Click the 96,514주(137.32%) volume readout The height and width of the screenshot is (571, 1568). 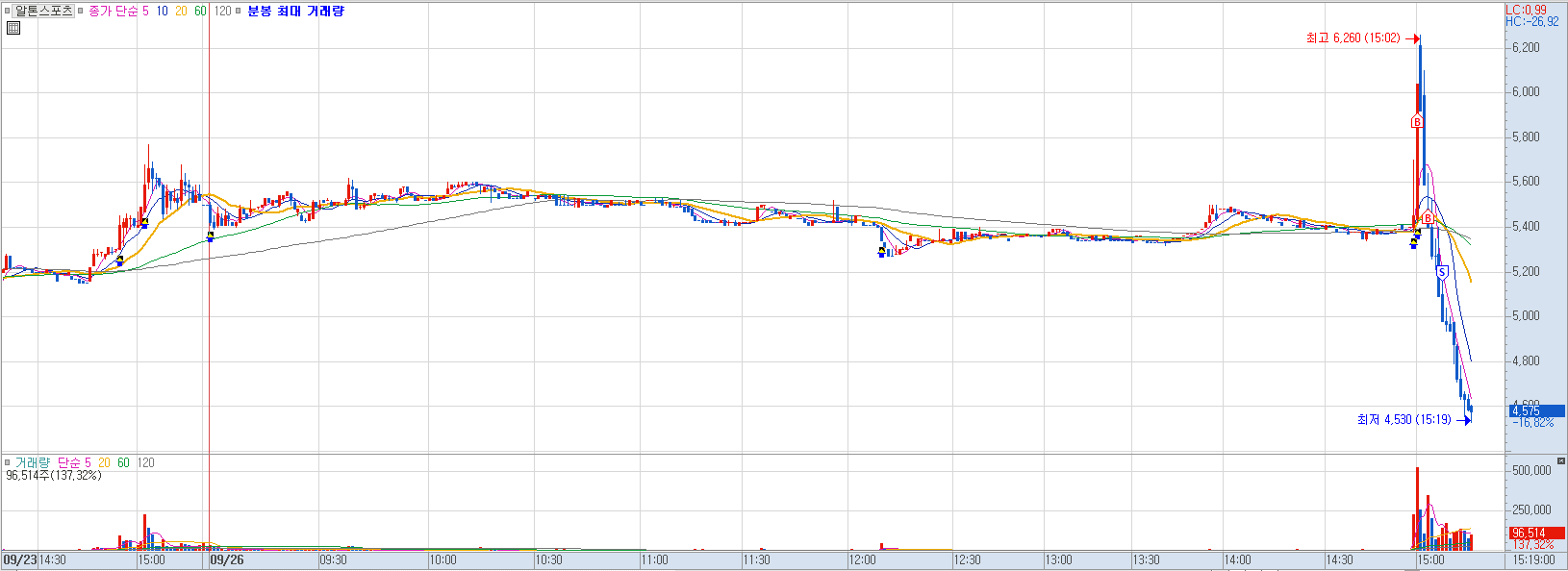(x=54, y=475)
